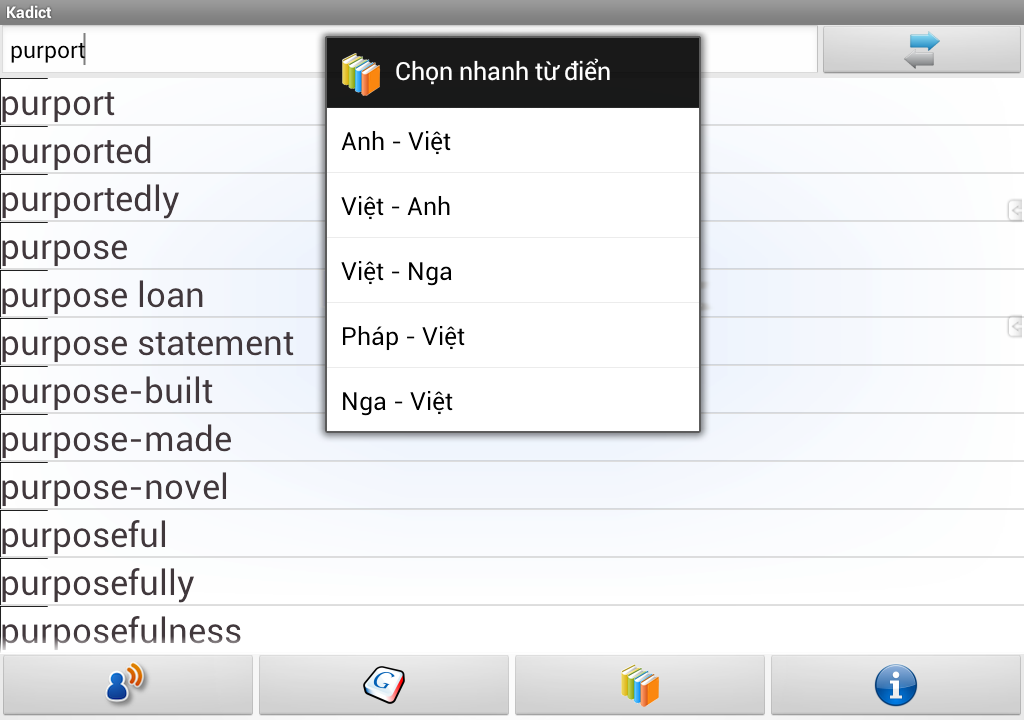Open the blue info button
Screen dimensions: 1024x720
pyautogui.click(x=895, y=685)
